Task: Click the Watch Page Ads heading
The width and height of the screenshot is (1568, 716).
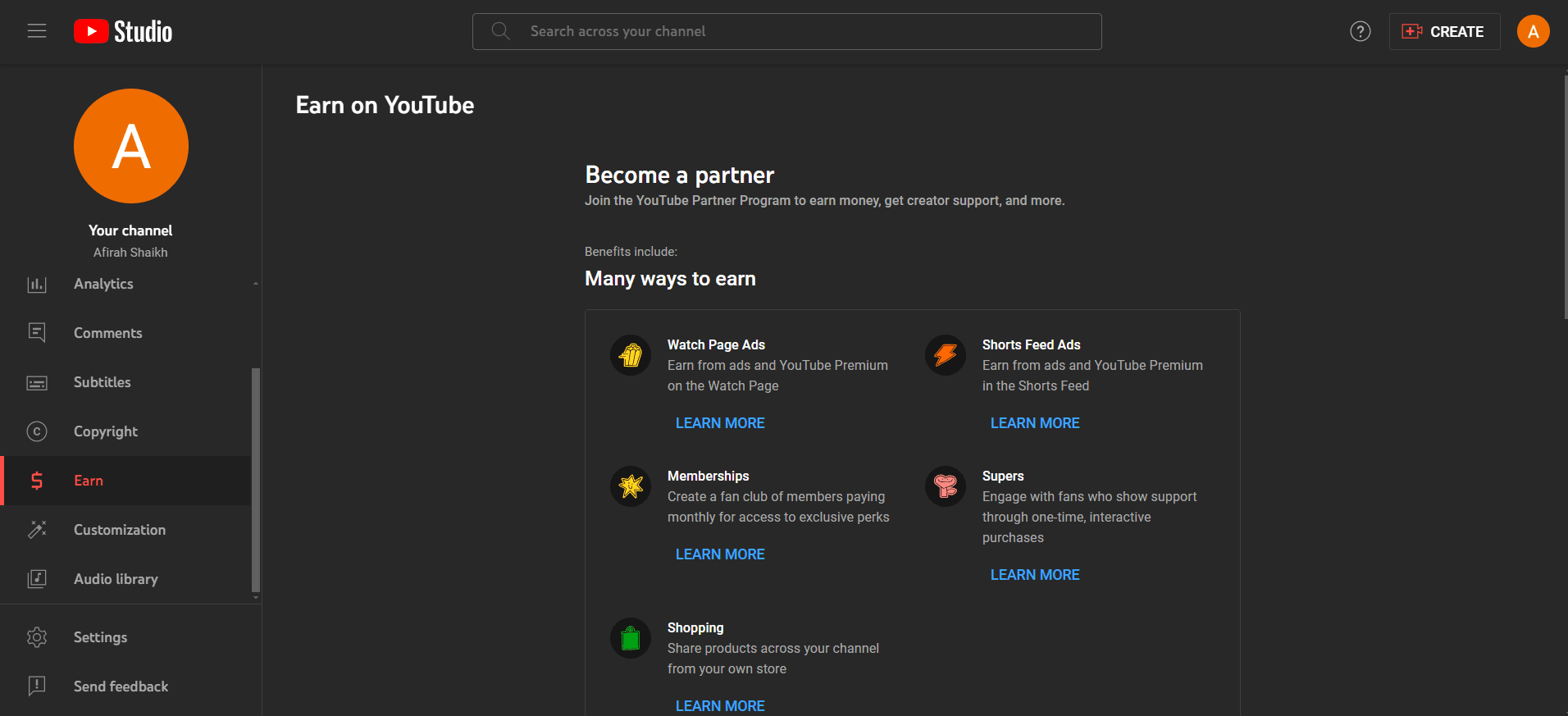Action: [x=716, y=344]
